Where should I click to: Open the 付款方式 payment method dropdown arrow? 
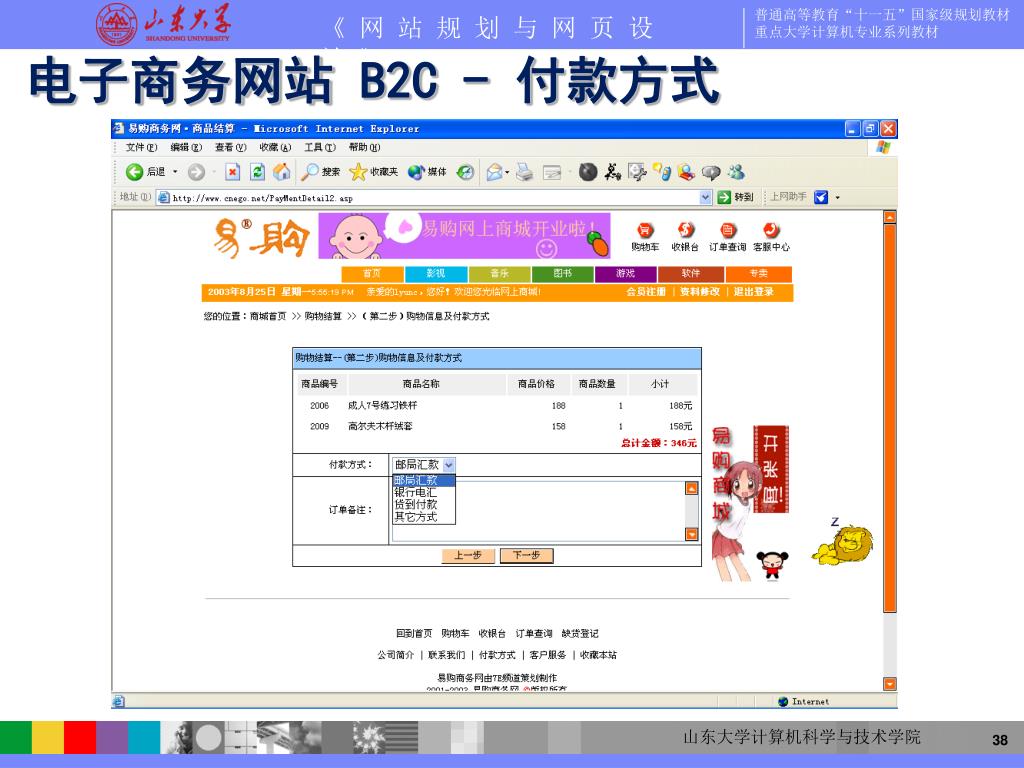[449, 464]
